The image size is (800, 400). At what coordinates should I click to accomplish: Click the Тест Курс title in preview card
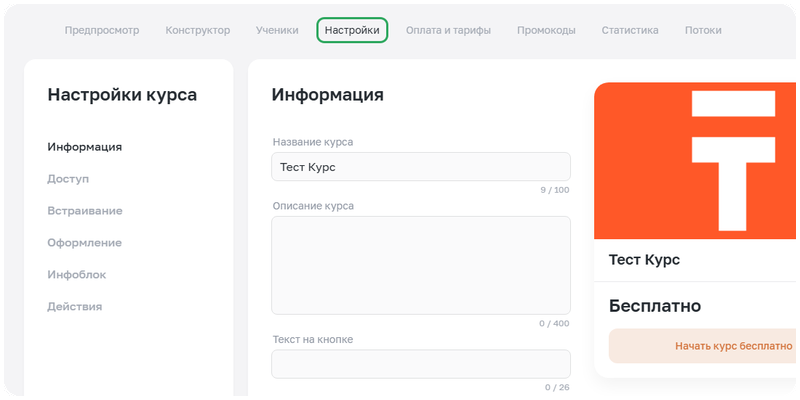pos(644,260)
